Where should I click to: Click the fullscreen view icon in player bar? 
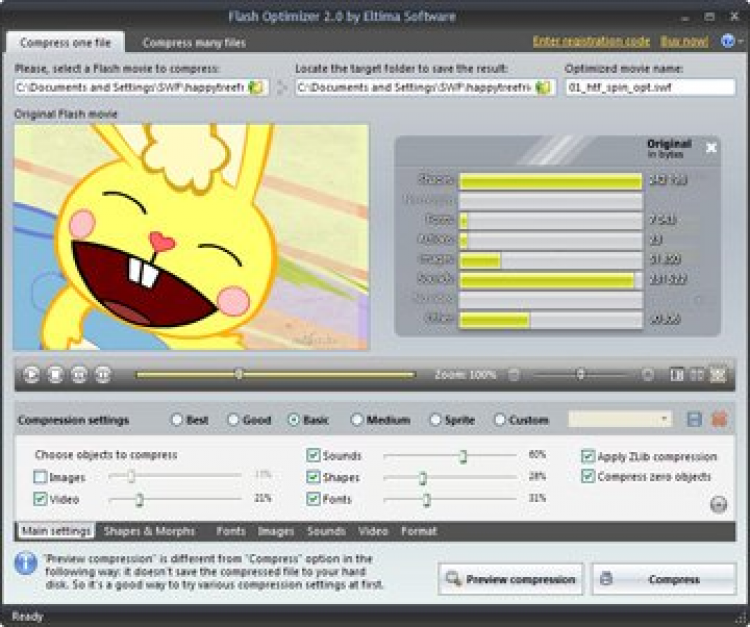tap(718, 375)
